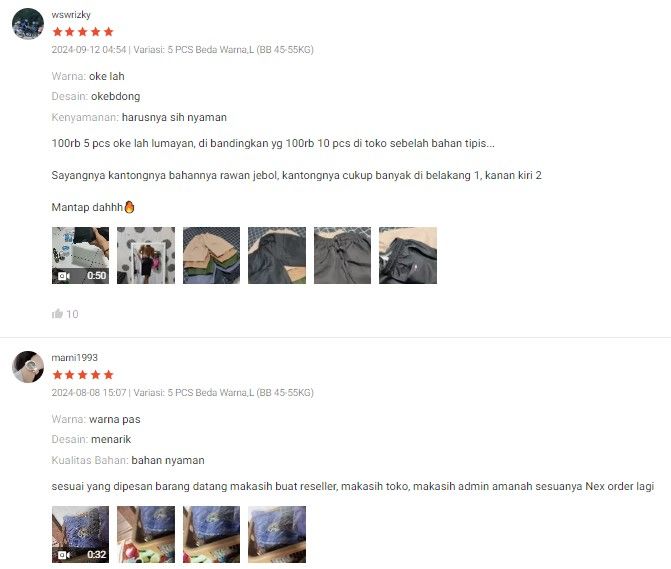Open marni1993's profile avatar
The image size is (671, 569).
coord(28,367)
